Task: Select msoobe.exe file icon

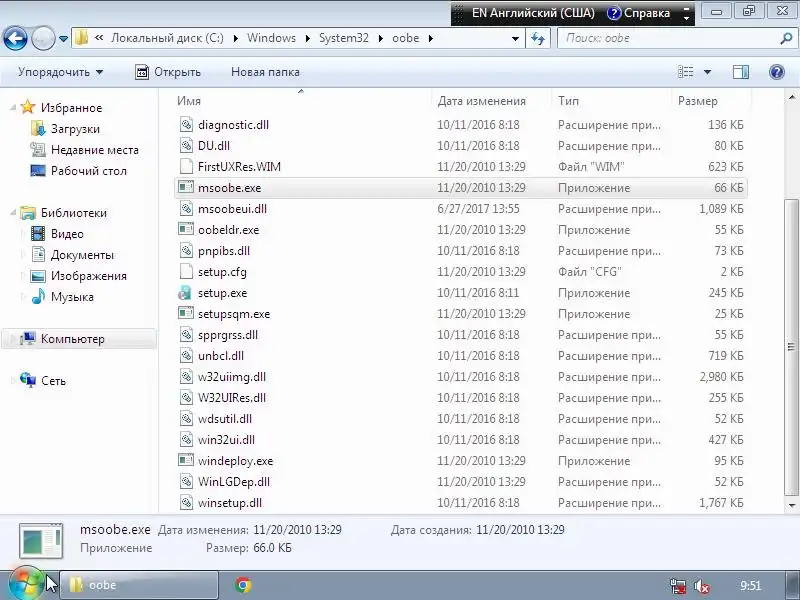Action: click(186, 187)
